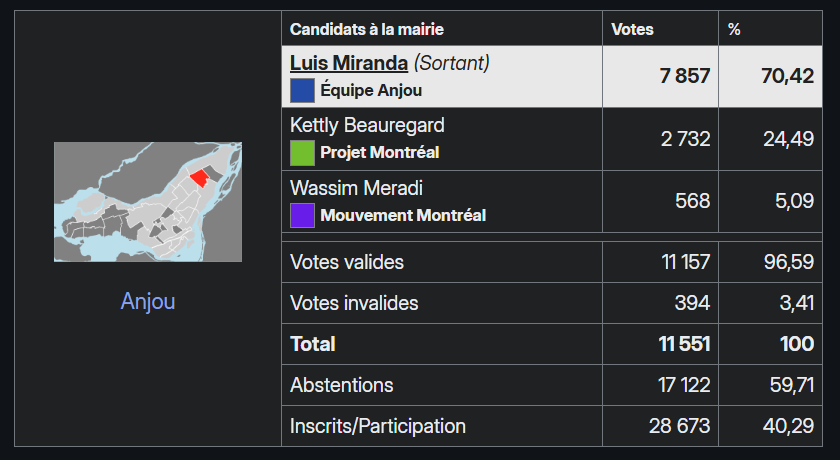Click the % column header
The height and width of the screenshot is (460, 840).
[x=734, y=29]
